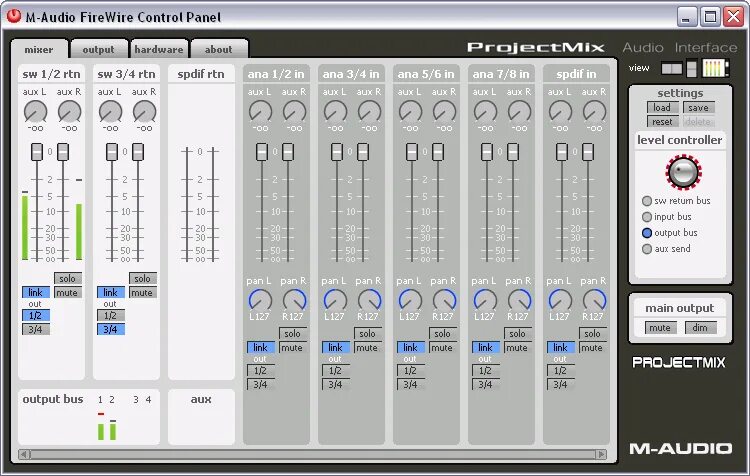Solo the spdif in channel
Viewport: 750px width, 476px height.
click(593, 333)
